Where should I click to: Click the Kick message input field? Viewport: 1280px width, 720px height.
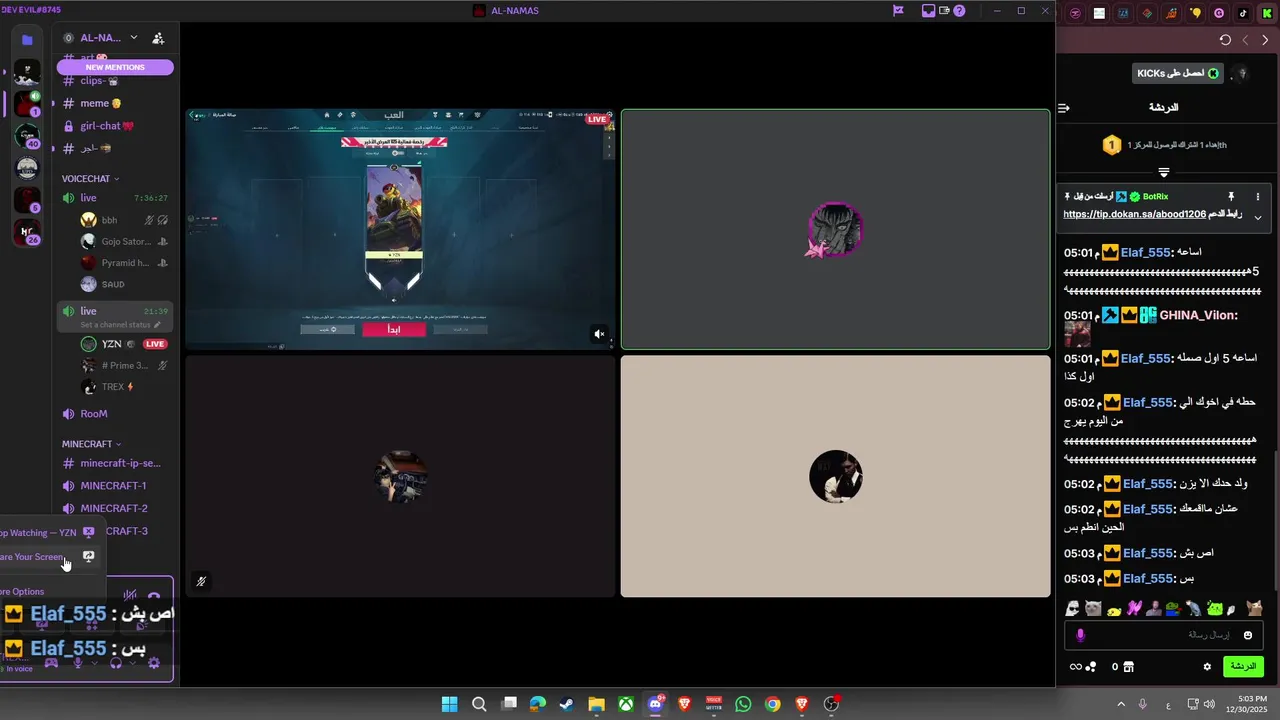point(1165,635)
